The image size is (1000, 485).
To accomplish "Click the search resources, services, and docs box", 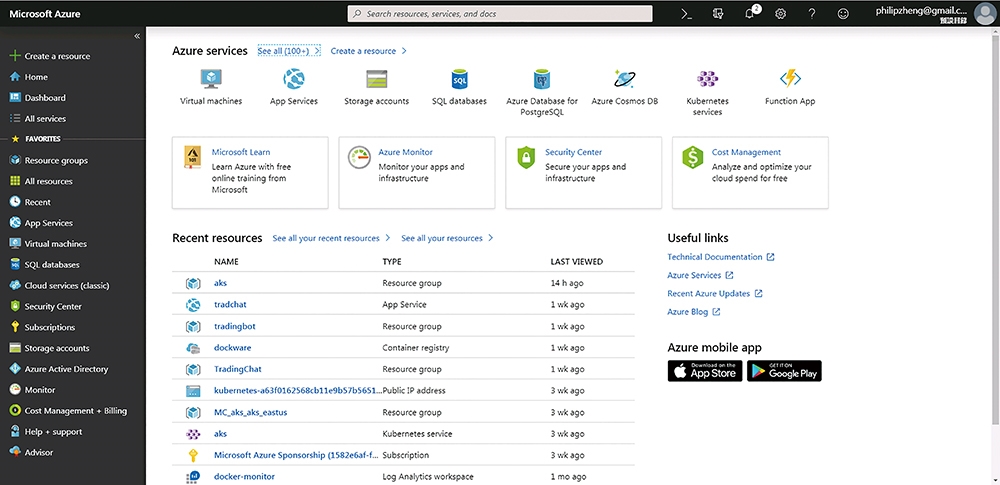I will [x=500, y=13].
